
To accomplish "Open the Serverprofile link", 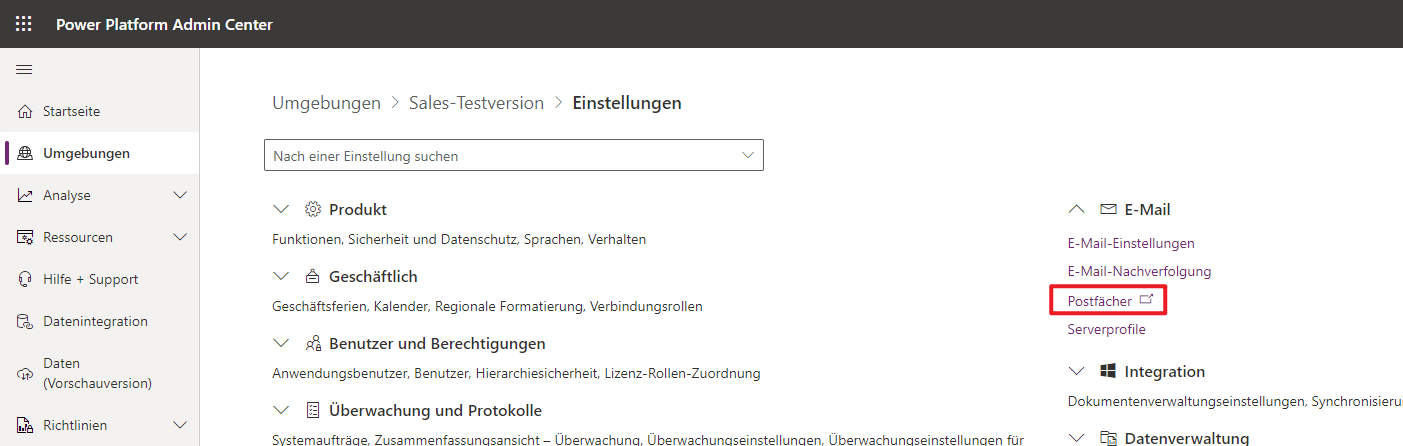I will (x=1107, y=329).
